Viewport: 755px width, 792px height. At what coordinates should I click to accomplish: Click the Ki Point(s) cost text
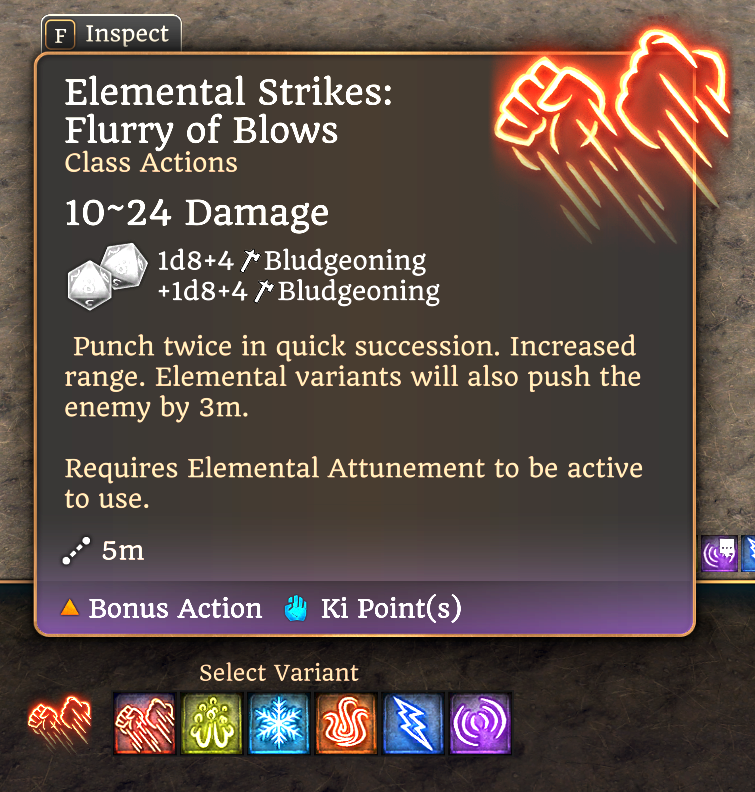(x=391, y=608)
